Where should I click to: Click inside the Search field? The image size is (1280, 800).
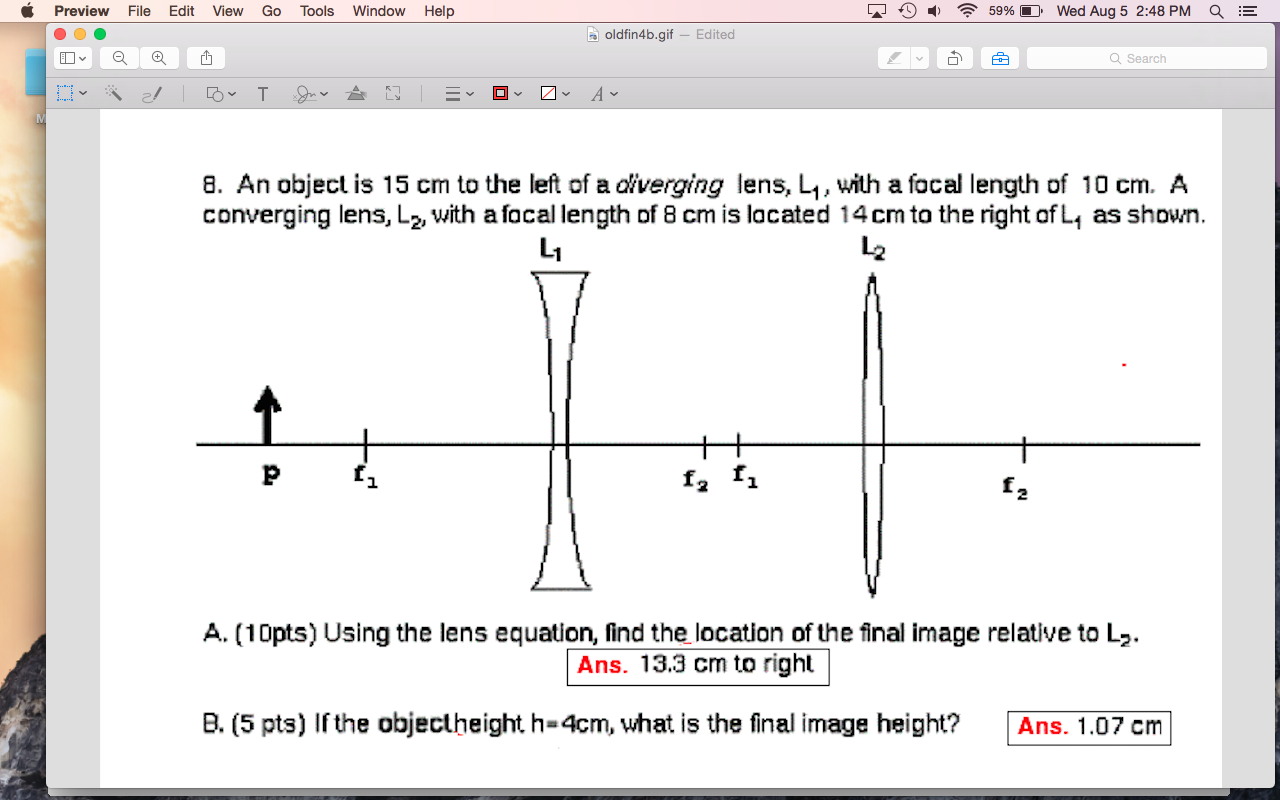coord(1146,57)
